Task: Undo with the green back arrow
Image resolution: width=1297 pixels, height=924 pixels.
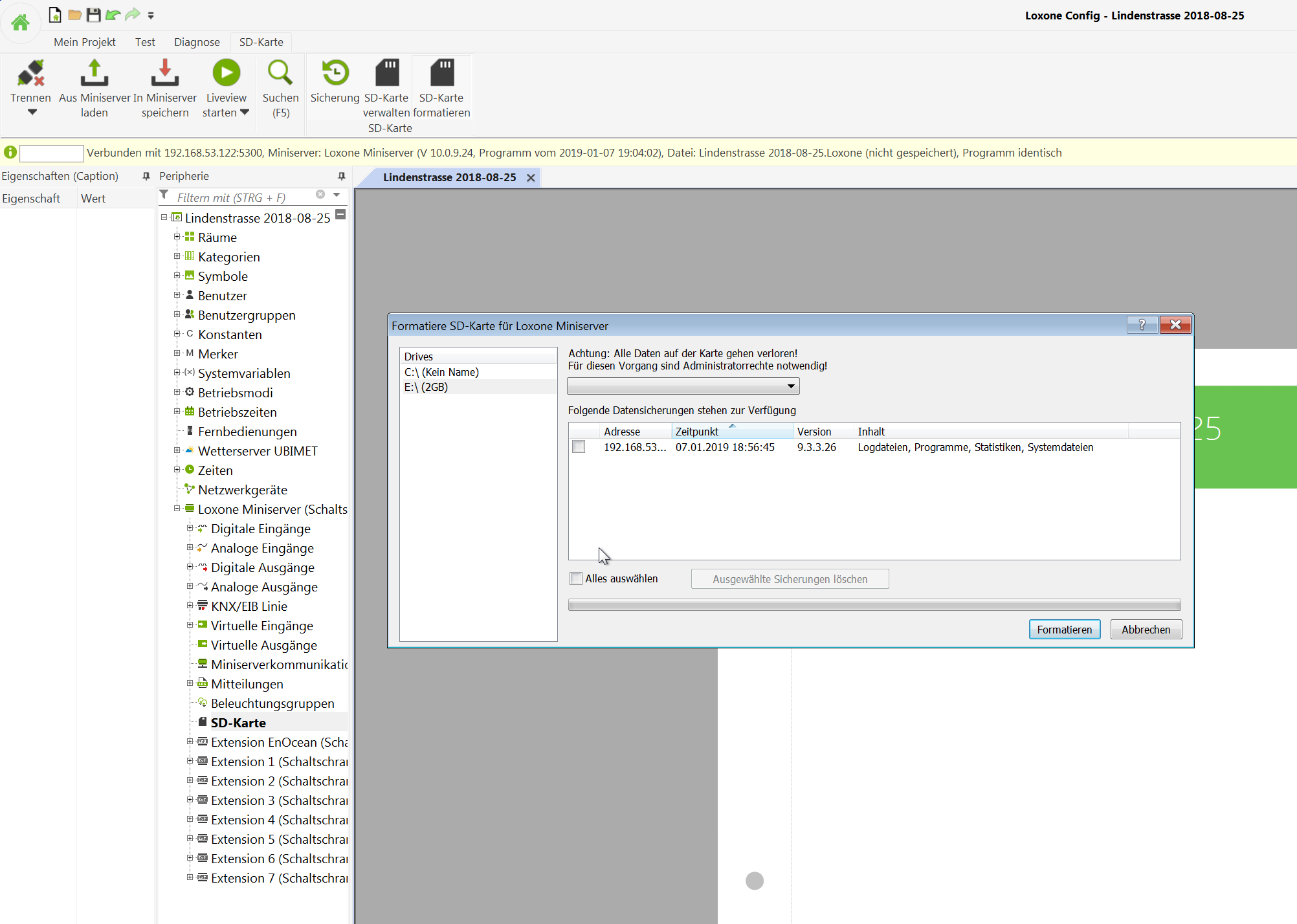Action: (x=113, y=15)
